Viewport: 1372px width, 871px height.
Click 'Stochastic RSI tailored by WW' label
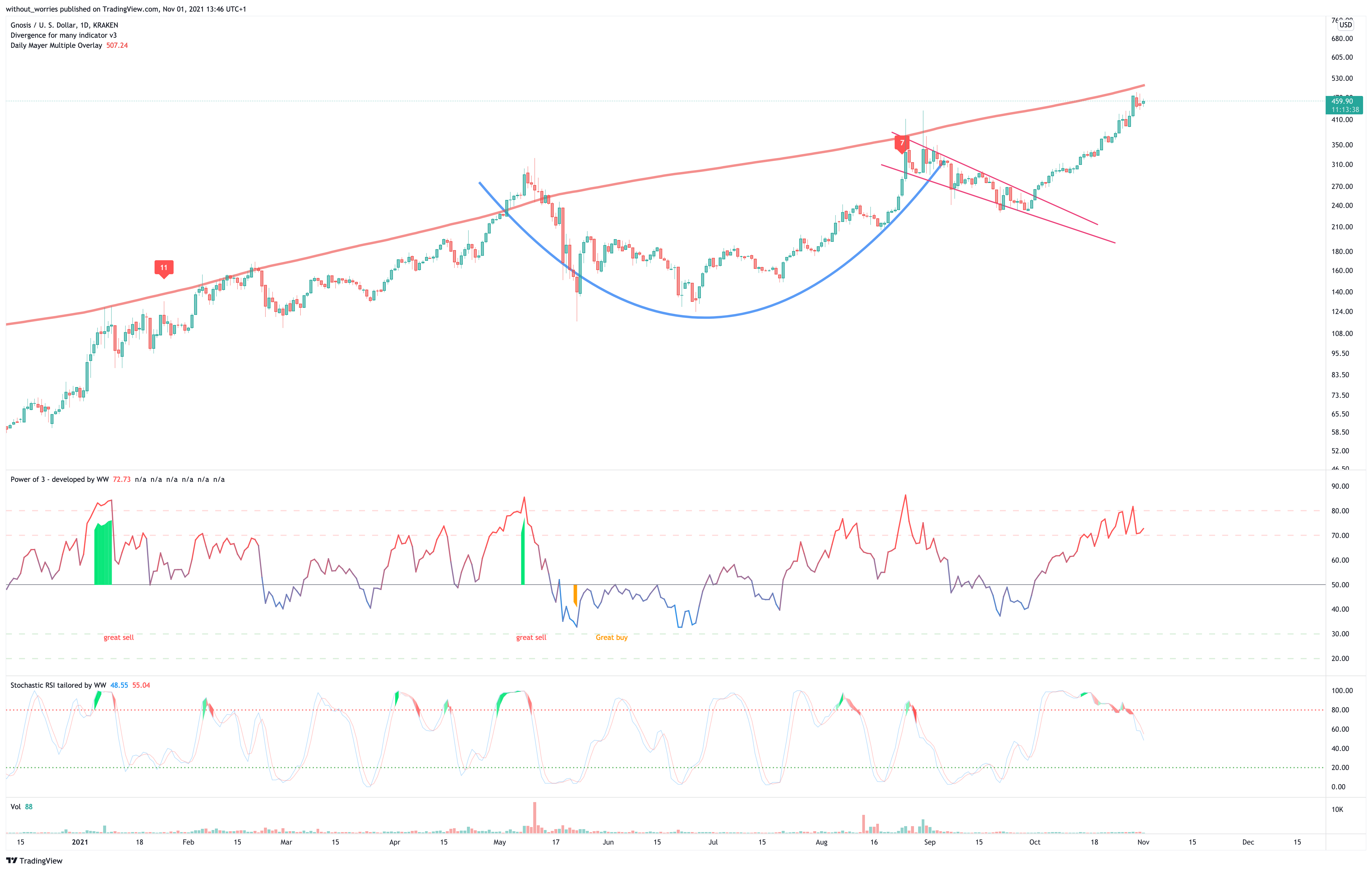pyautogui.click(x=58, y=685)
